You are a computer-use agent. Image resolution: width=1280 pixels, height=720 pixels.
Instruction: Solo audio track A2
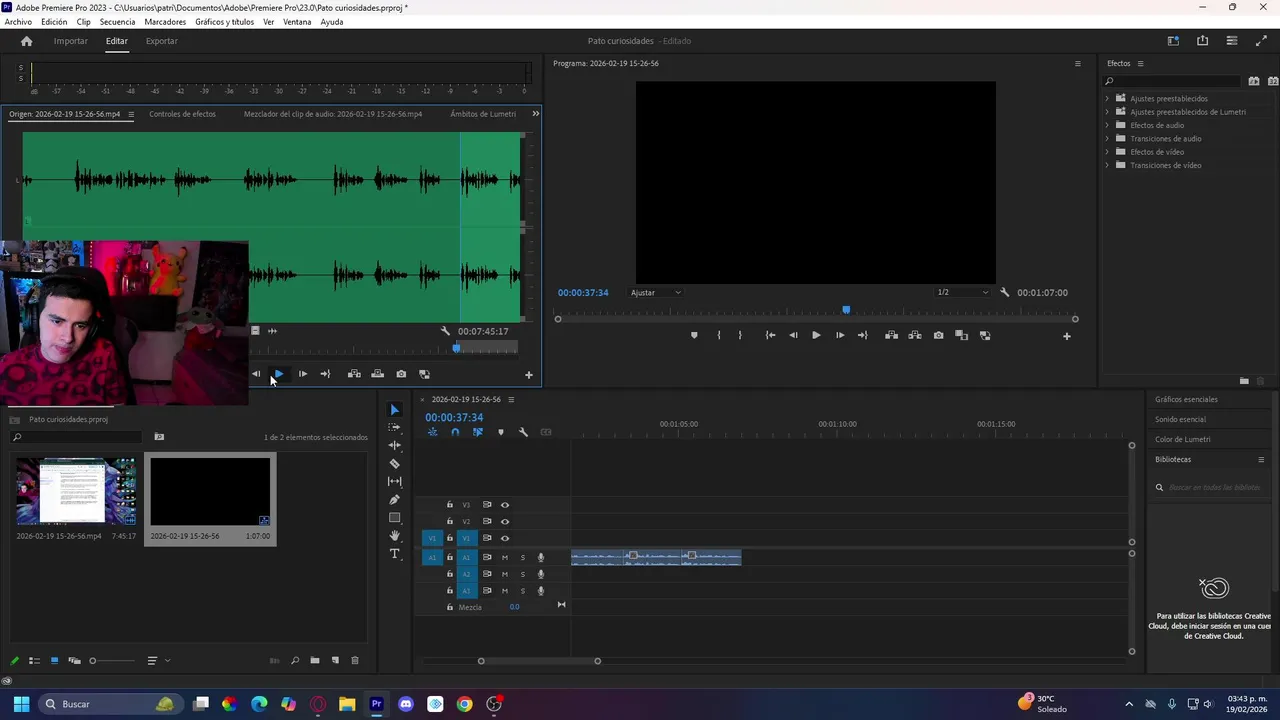point(522,574)
